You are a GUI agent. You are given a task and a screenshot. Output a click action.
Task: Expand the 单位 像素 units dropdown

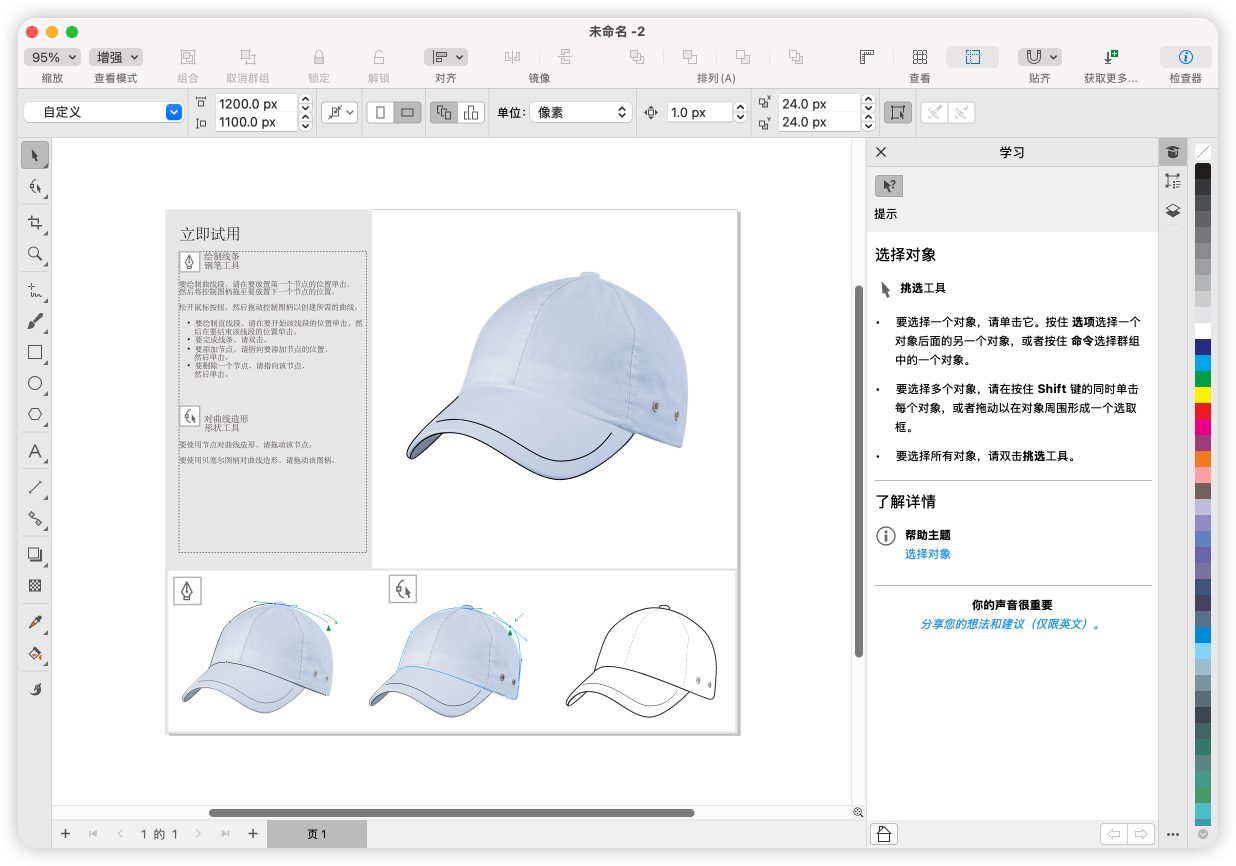(x=581, y=113)
